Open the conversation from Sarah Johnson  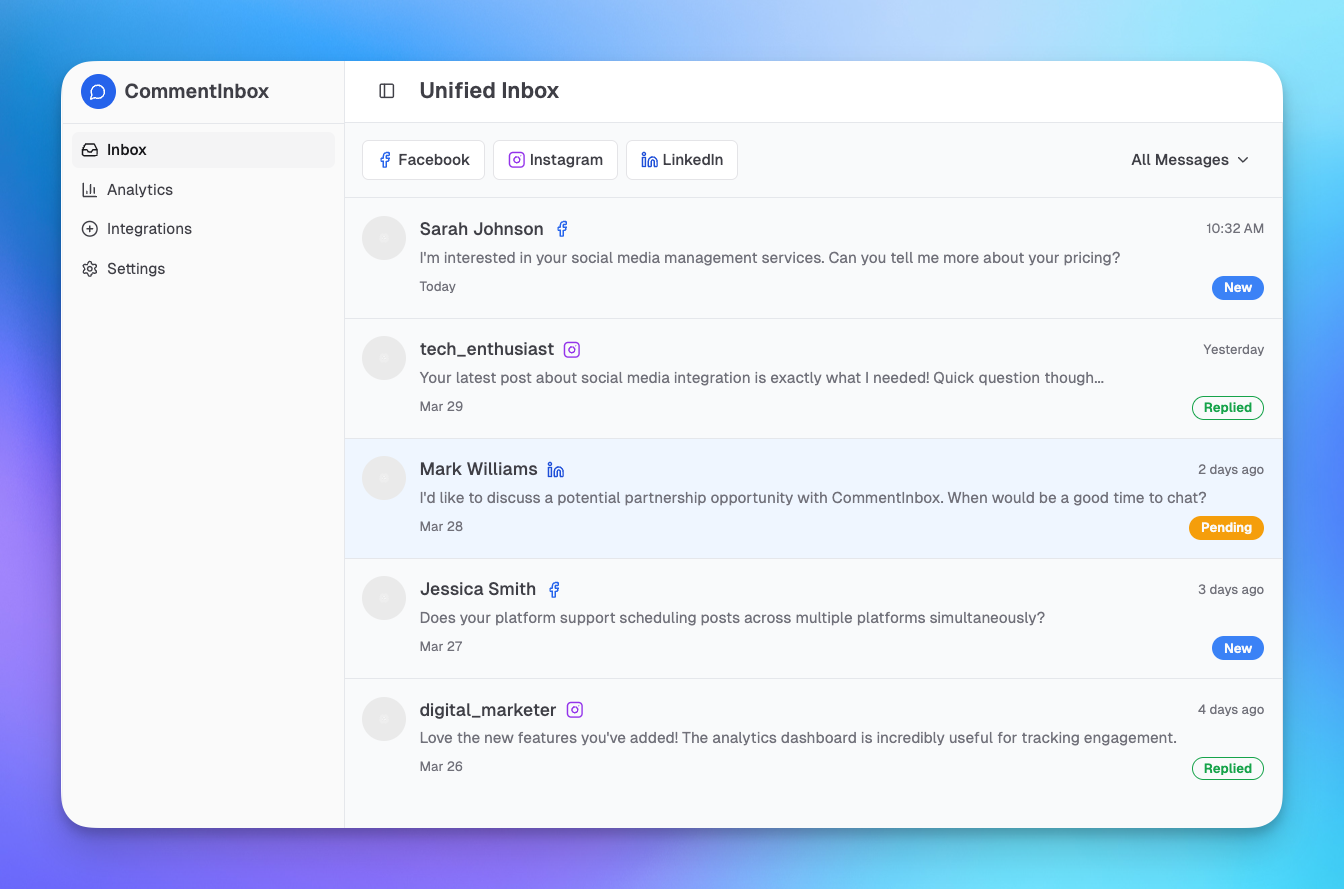(x=770, y=257)
